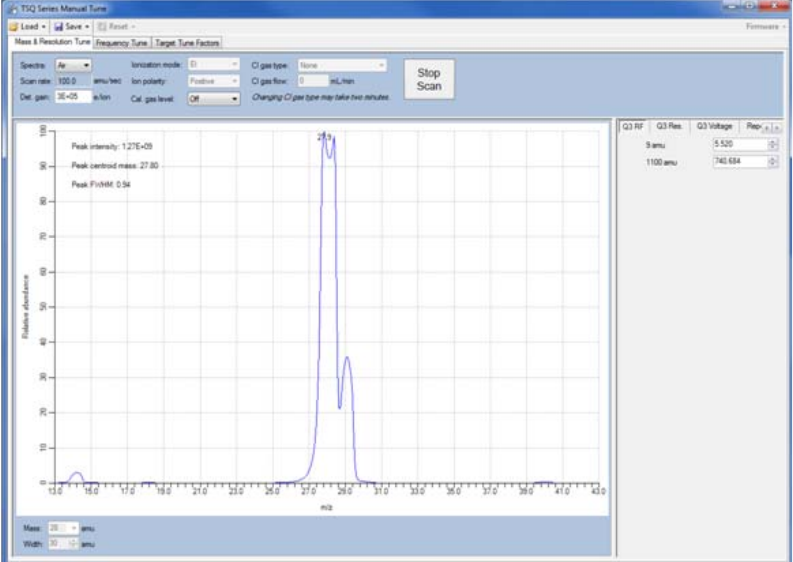Click the 1100 amu value field
The height and width of the screenshot is (562, 793).
click(x=738, y=161)
